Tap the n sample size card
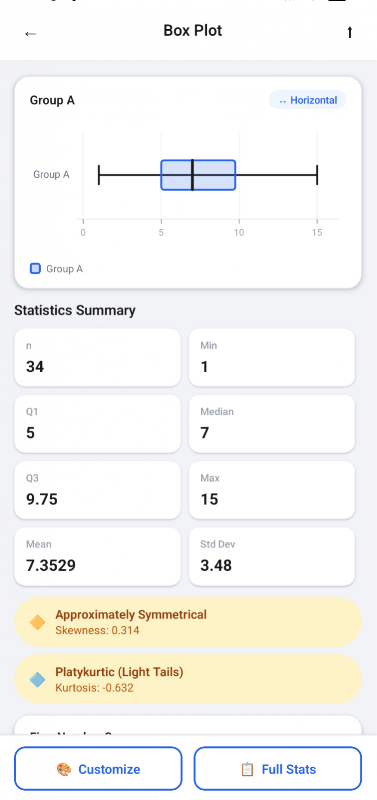The width and height of the screenshot is (377, 800). pos(97,357)
